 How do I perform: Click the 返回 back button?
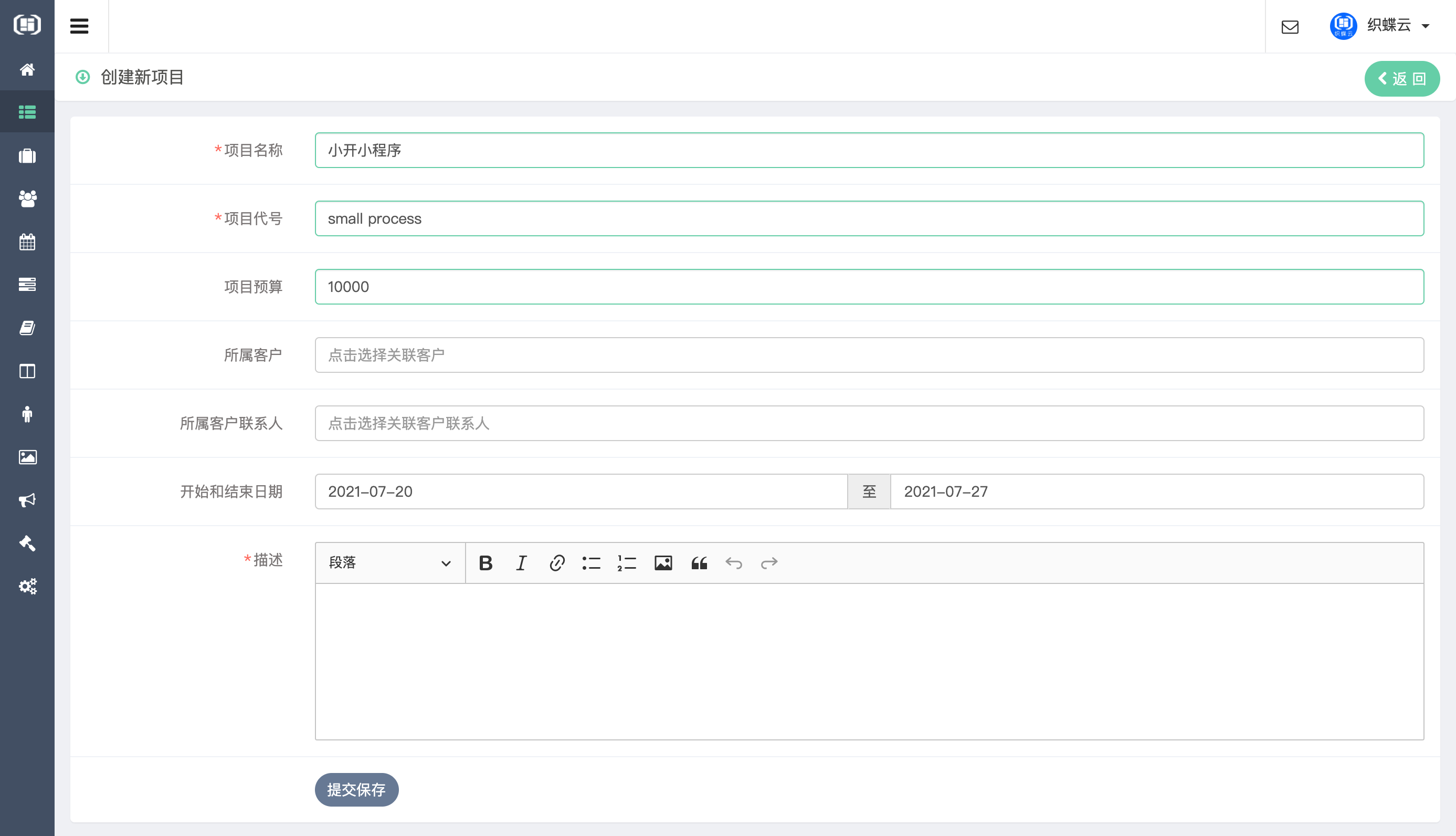[x=1401, y=79]
